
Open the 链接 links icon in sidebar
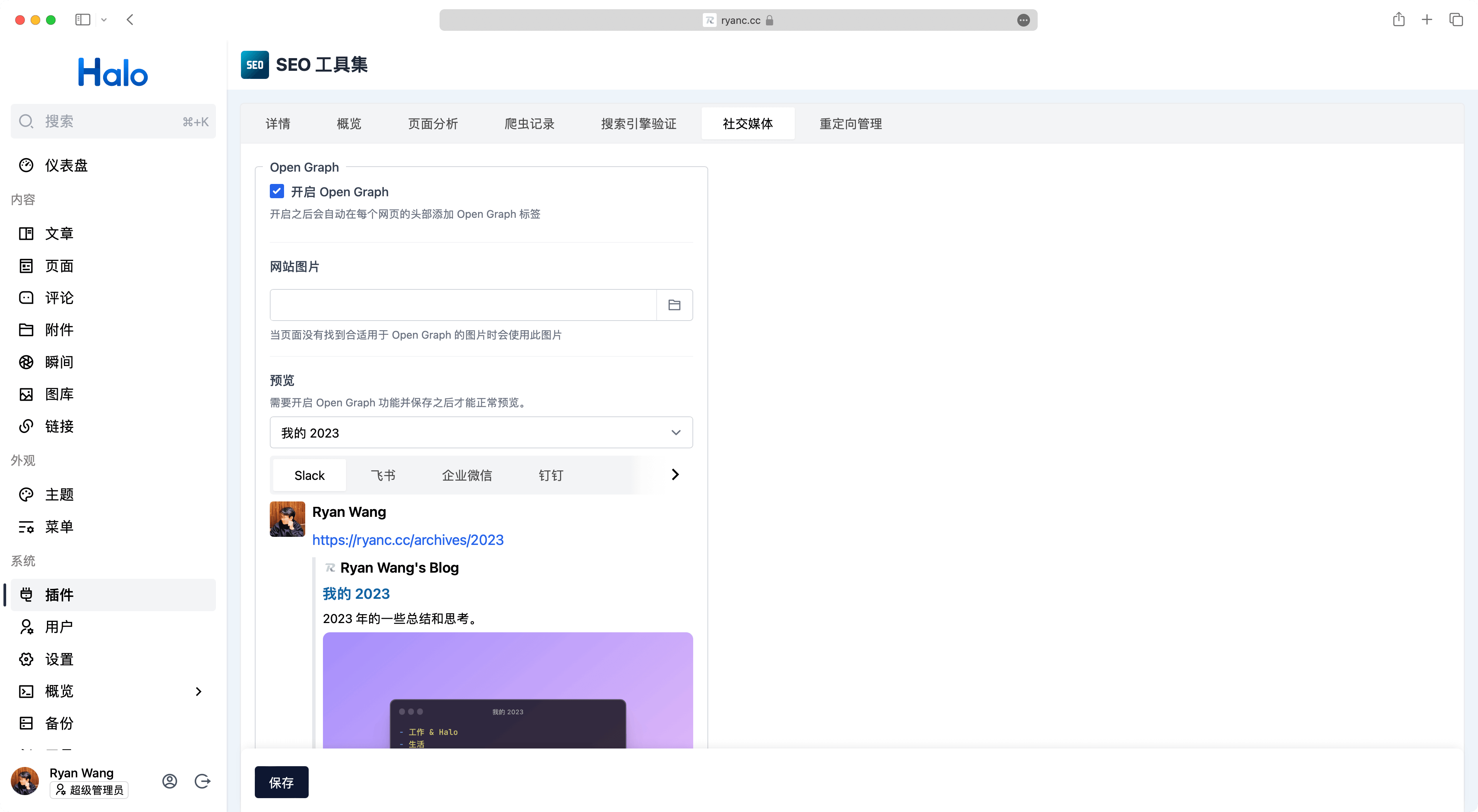[x=27, y=426]
